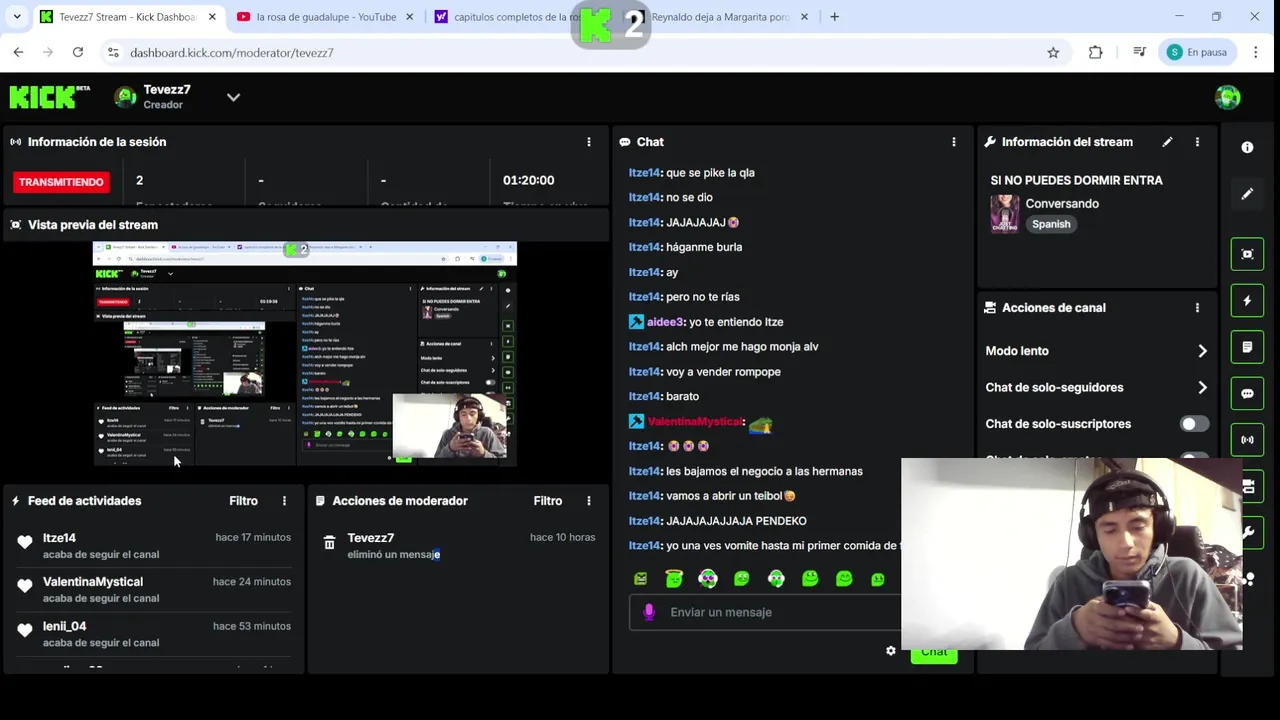Open chat settings gear icon
The width and height of the screenshot is (1280, 720).
point(891,651)
